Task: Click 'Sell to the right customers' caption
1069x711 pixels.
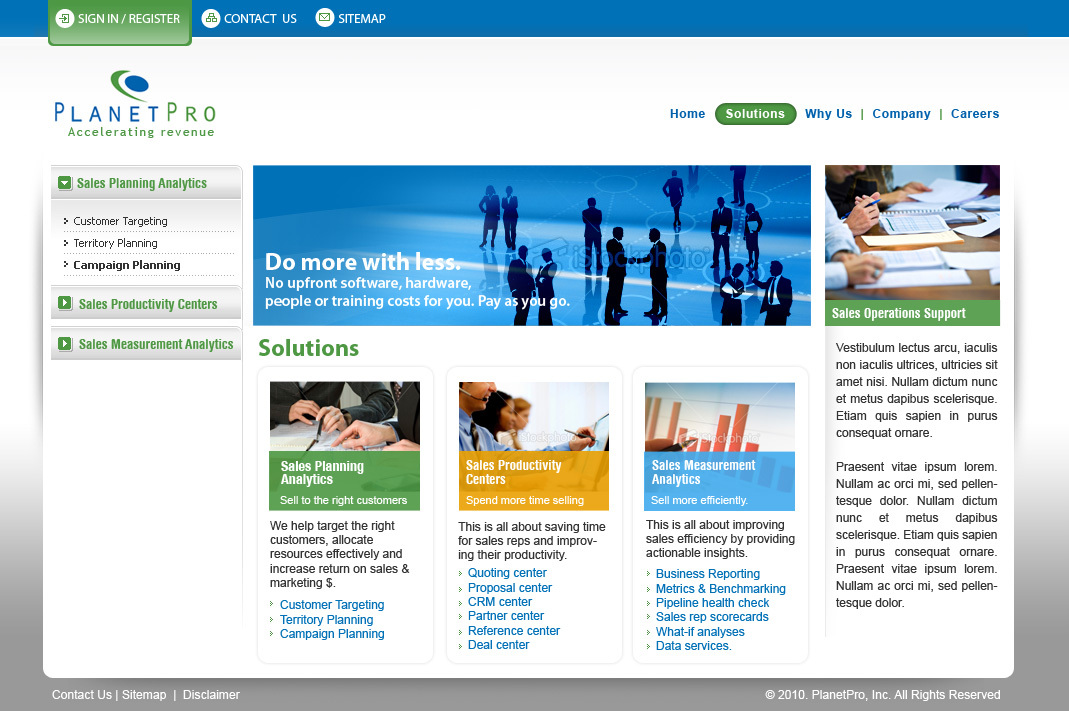Action: (x=344, y=500)
